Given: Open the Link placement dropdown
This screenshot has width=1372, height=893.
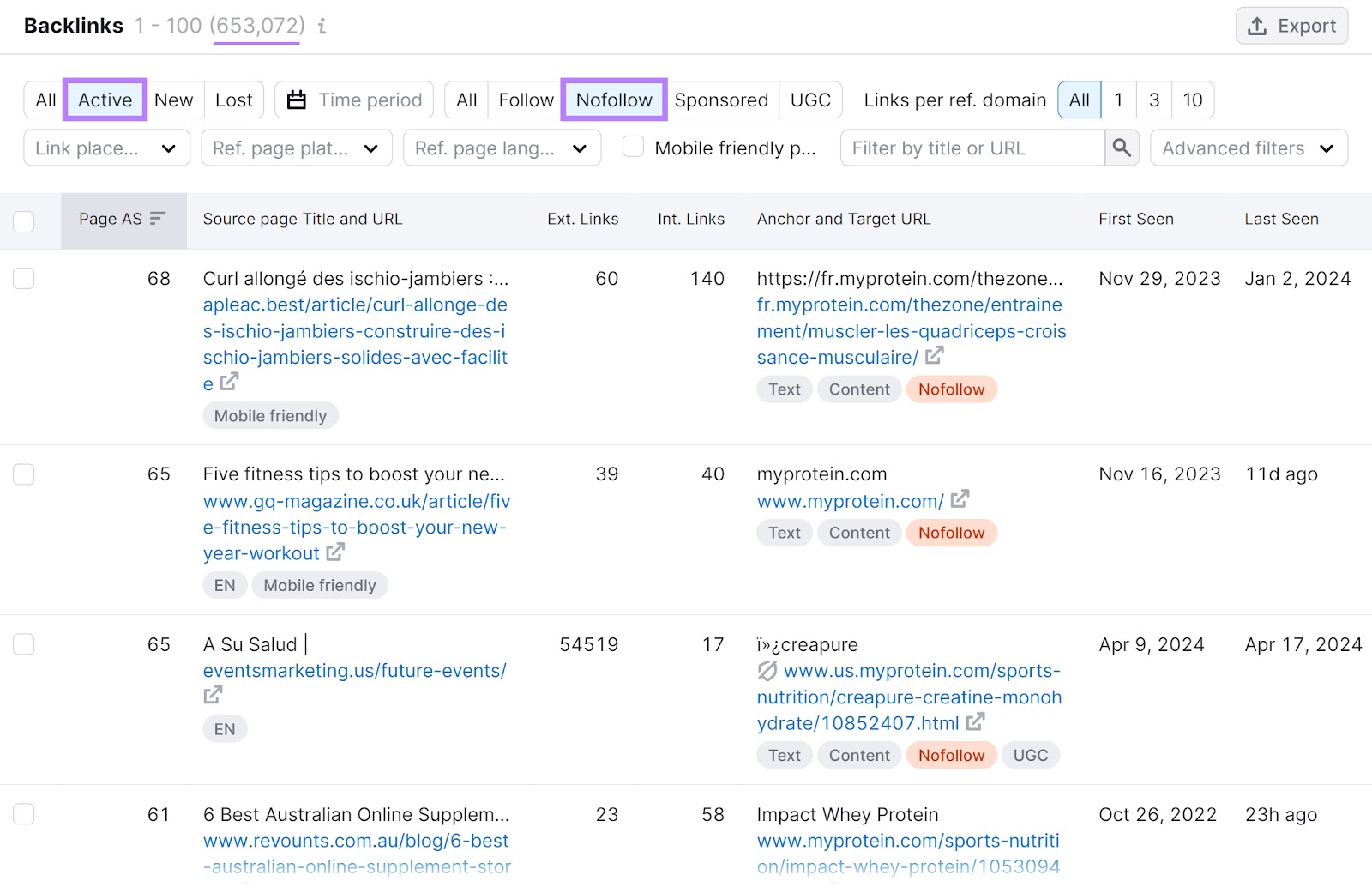Looking at the screenshot, I should 106,148.
